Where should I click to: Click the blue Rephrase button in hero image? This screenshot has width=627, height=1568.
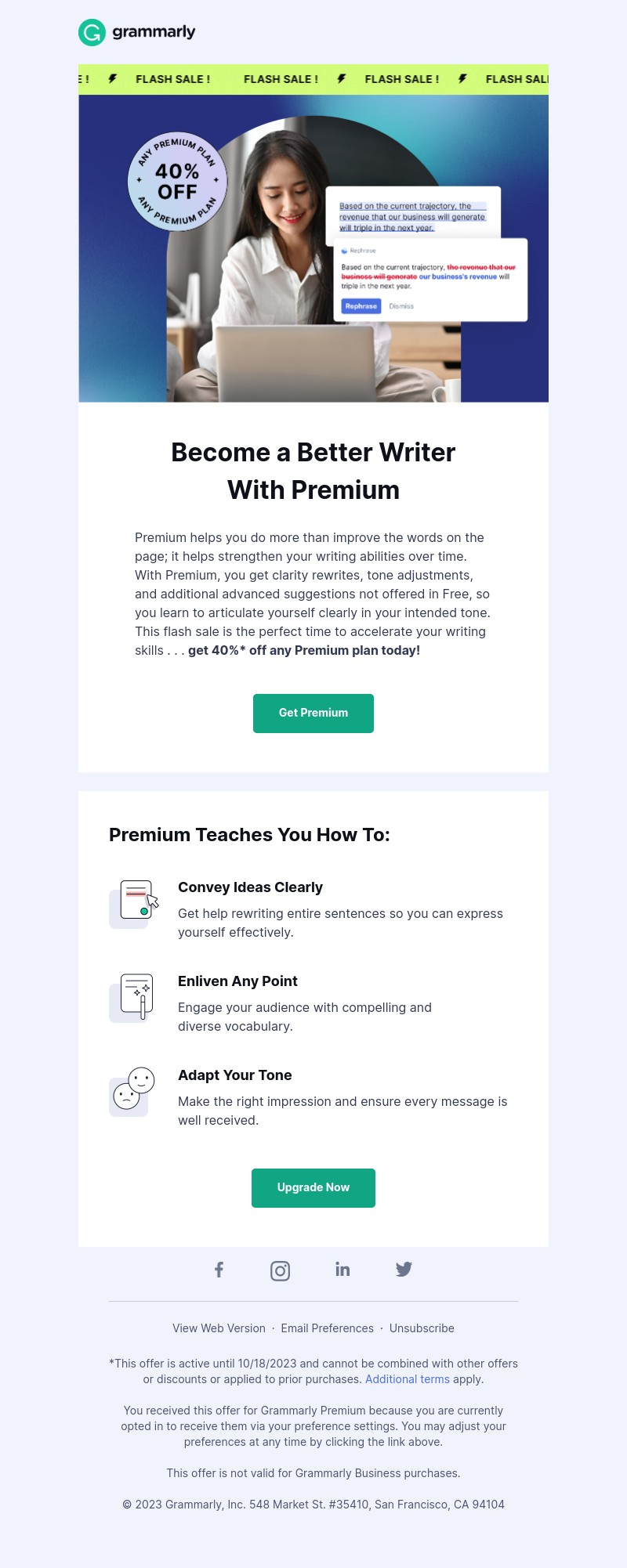click(x=361, y=306)
